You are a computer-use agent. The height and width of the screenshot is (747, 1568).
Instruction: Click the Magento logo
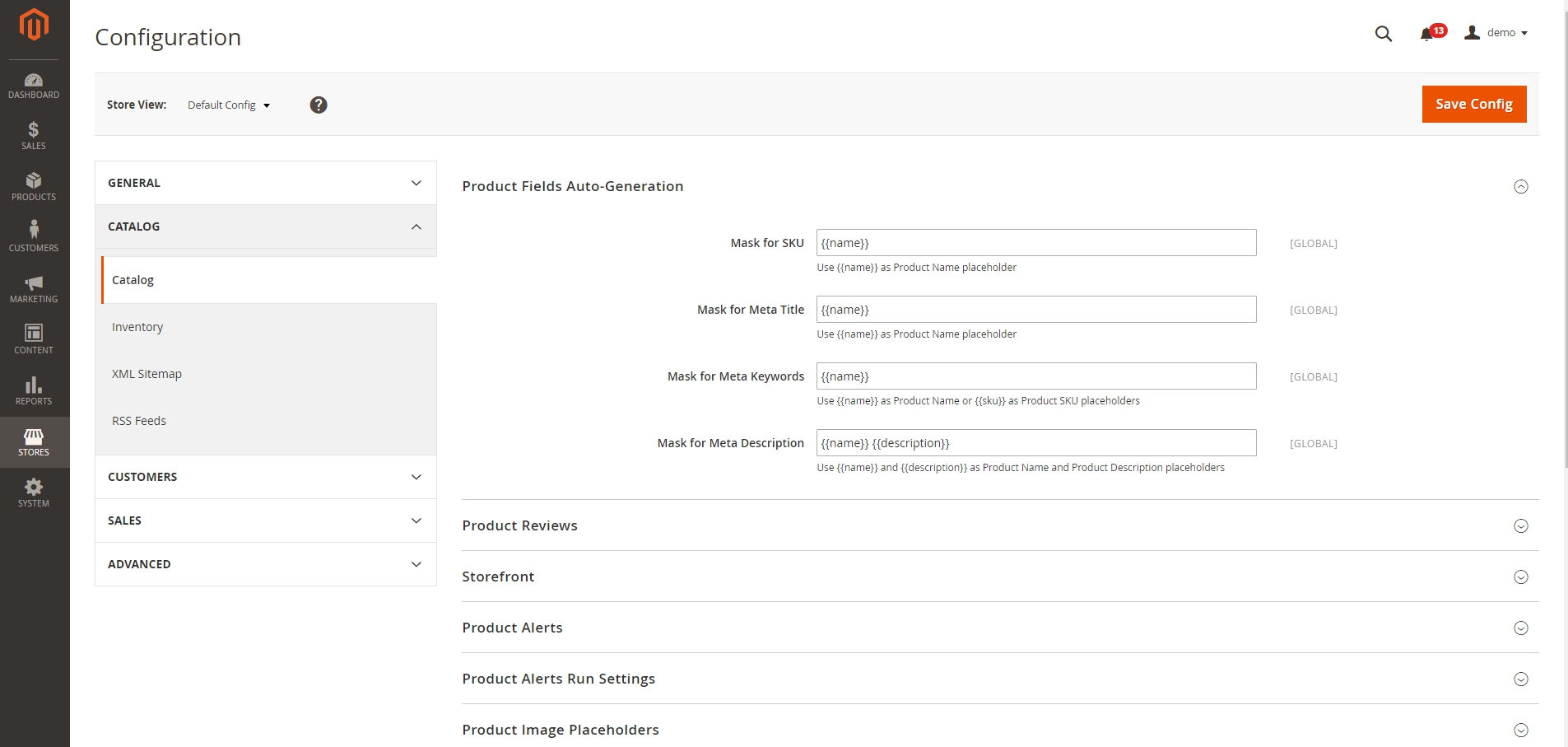(34, 25)
